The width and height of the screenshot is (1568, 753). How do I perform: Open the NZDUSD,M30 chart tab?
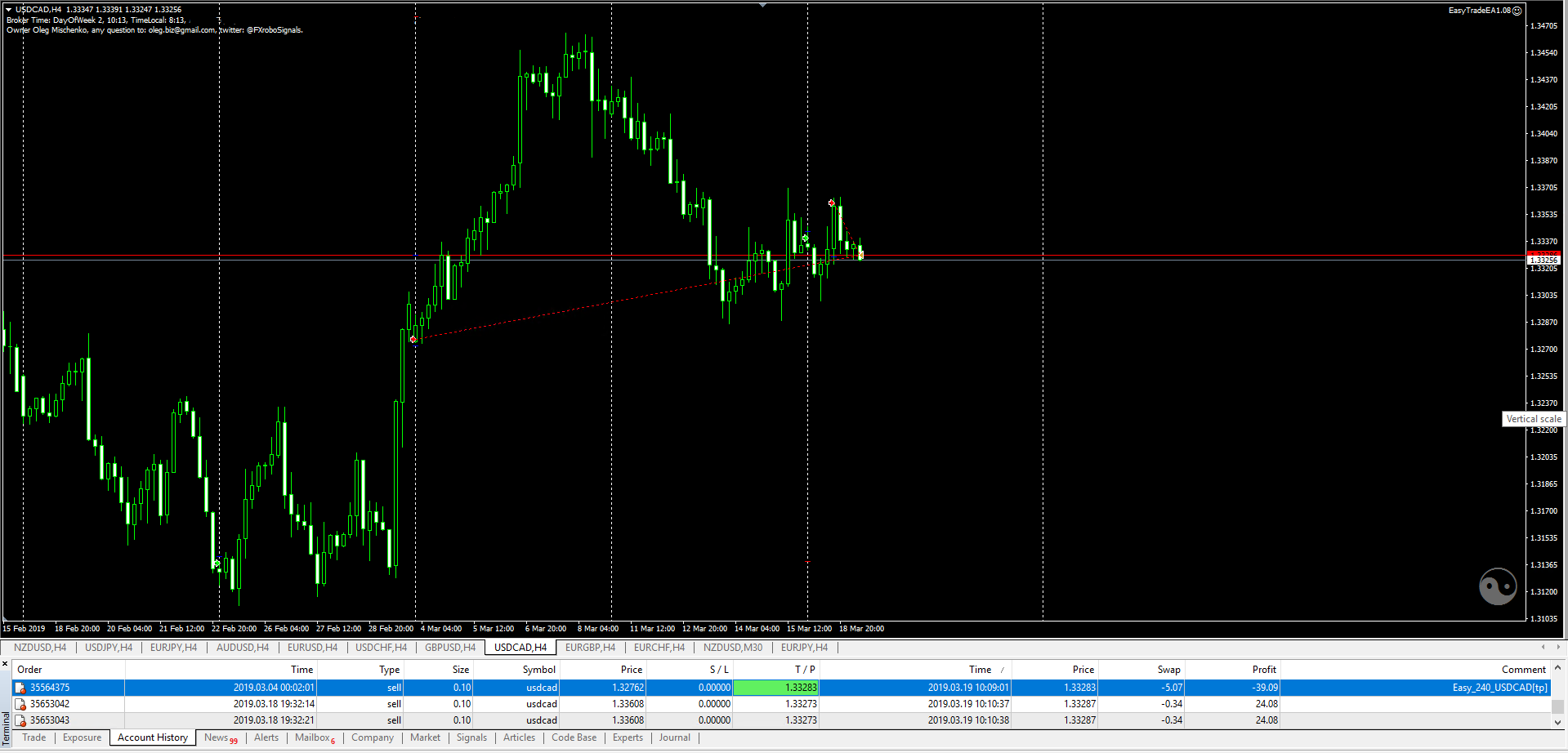coord(733,648)
